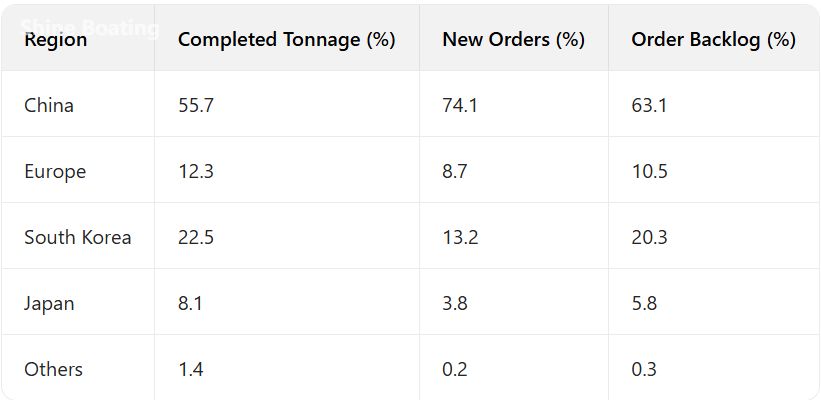Click South Korea's new orders value 13.2
This screenshot has height=400, width=821.
coord(460,237)
